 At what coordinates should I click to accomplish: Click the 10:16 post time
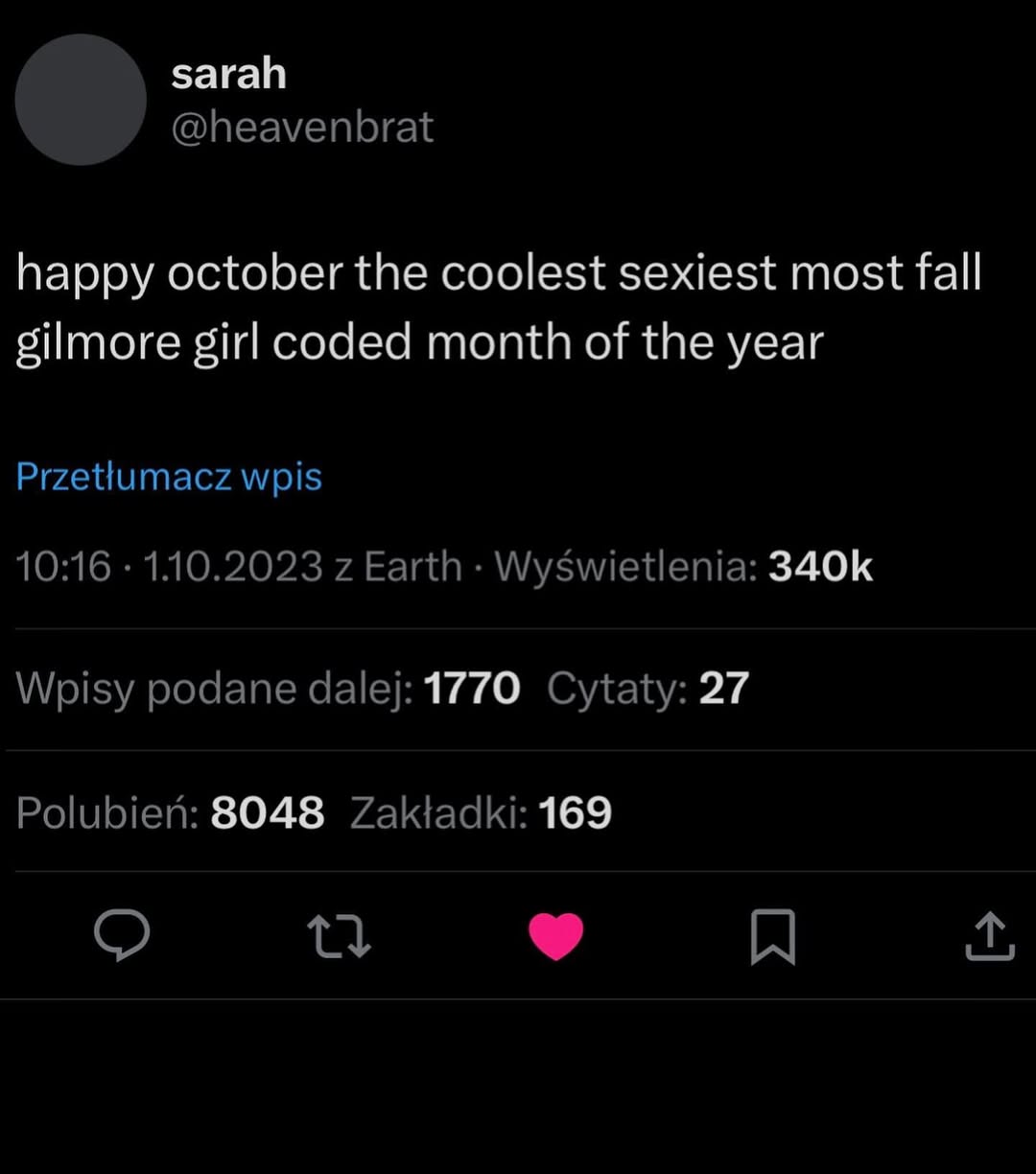(63, 567)
